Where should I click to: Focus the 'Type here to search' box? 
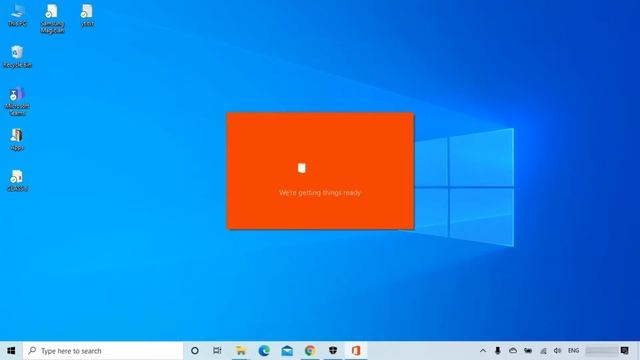click(103, 351)
